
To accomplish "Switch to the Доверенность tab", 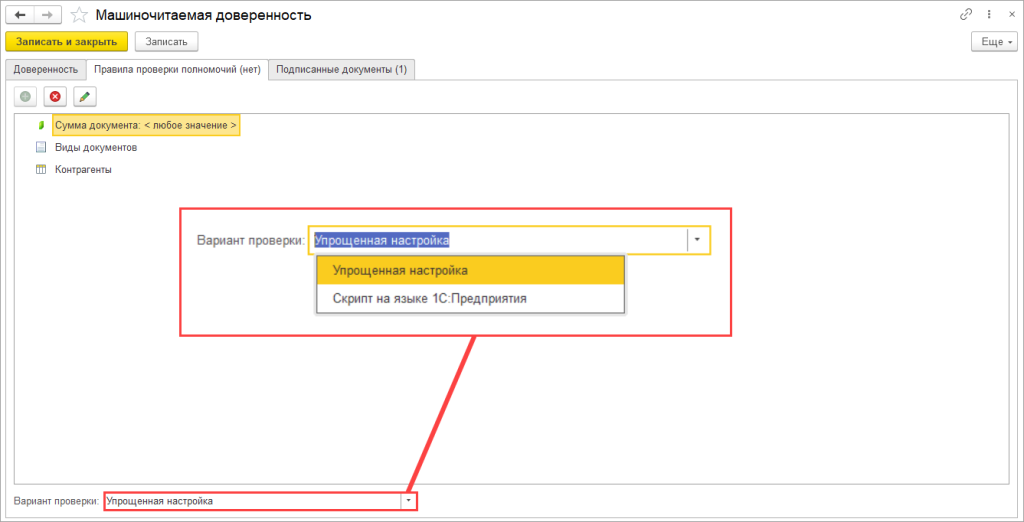I will [46, 70].
